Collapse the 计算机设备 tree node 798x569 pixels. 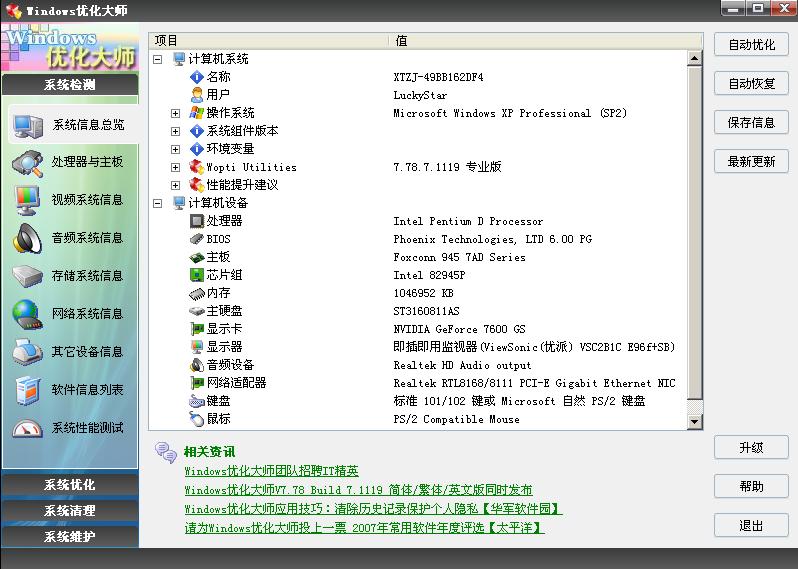pyautogui.click(x=158, y=203)
